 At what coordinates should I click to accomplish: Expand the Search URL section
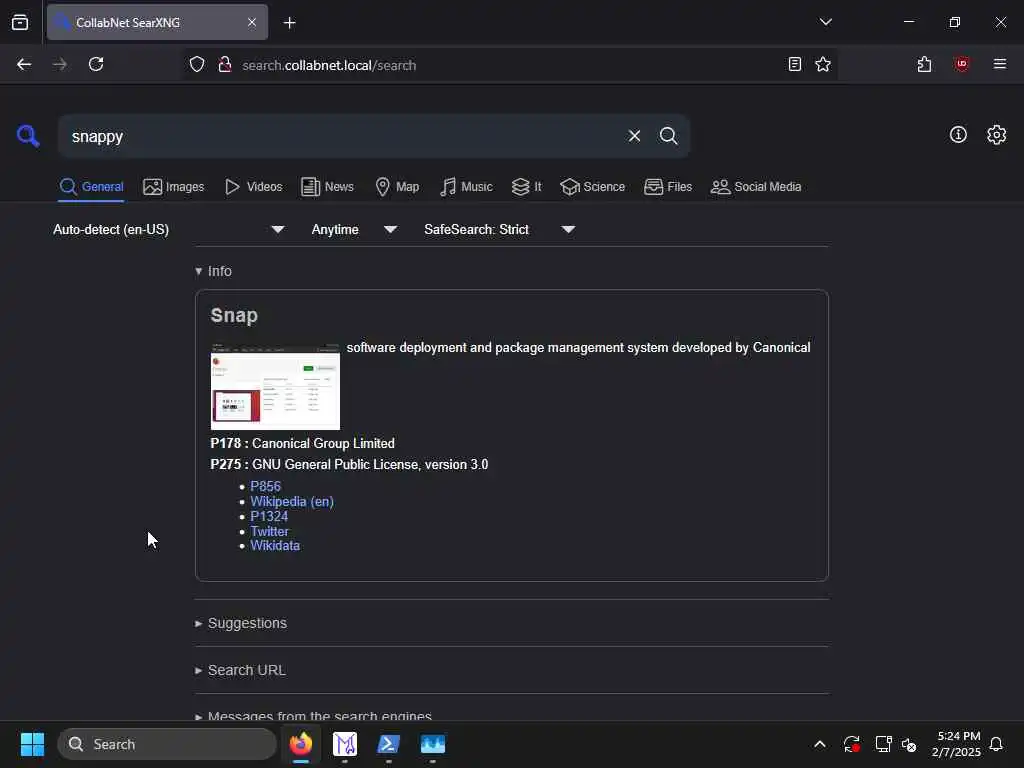(240, 670)
